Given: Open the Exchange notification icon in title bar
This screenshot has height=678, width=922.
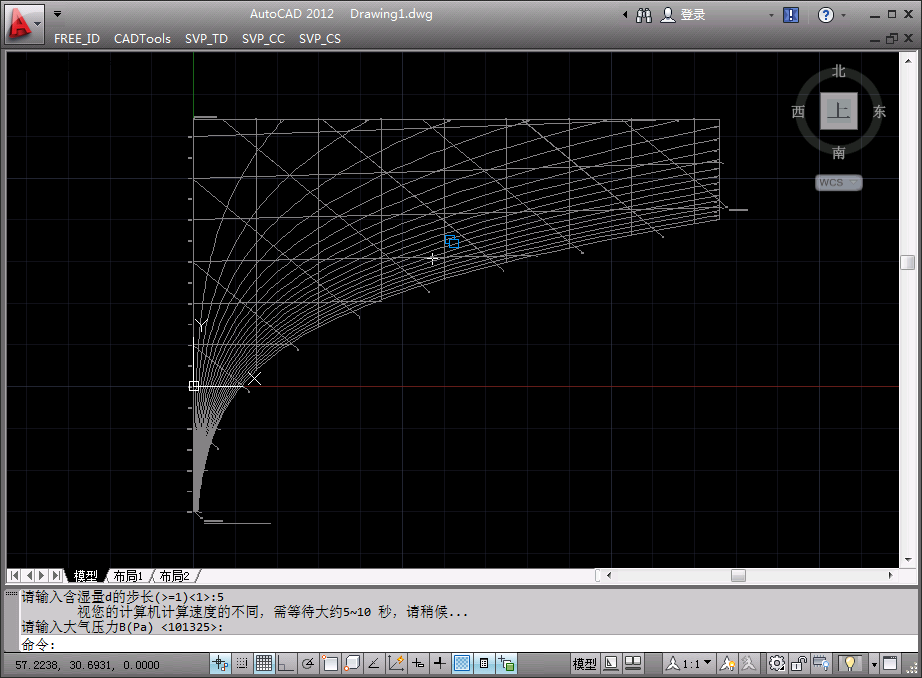Looking at the screenshot, I should coord(791,15).
